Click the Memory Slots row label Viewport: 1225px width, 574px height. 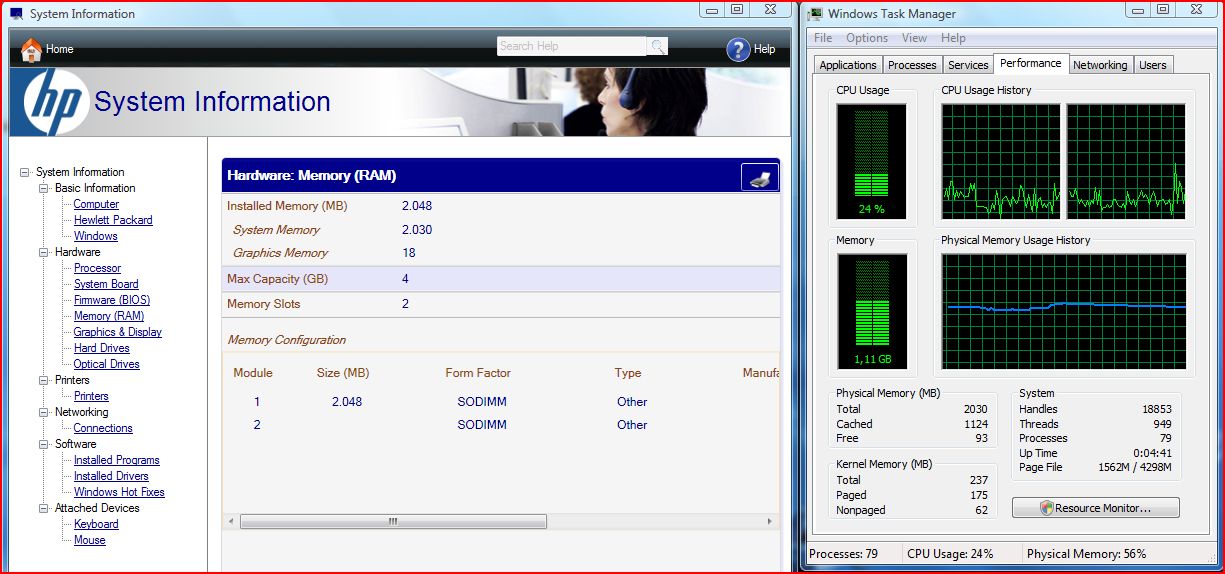[x=264, y=304]
